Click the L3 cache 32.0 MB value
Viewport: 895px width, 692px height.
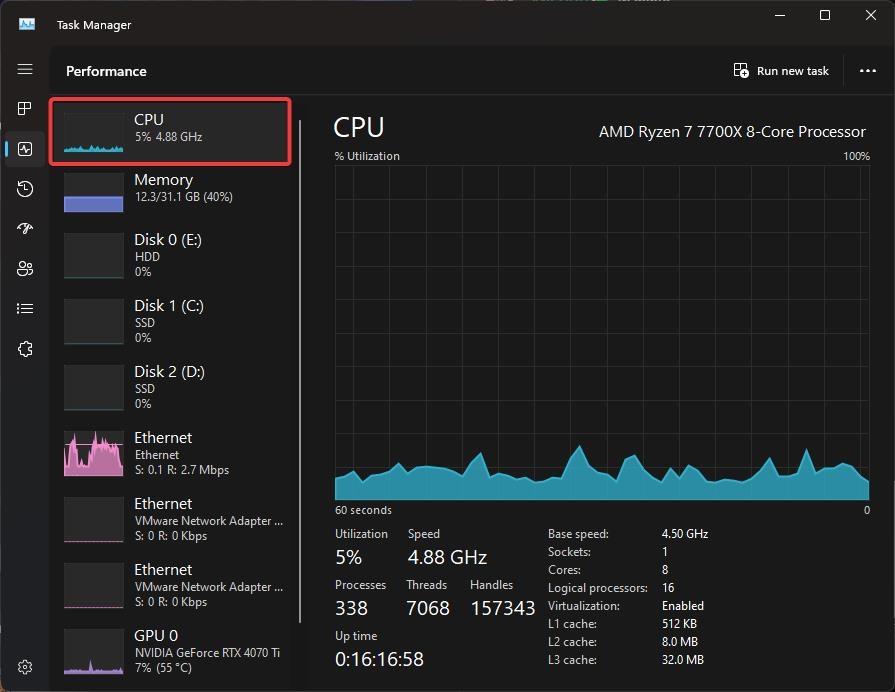click(x=683, y=659)
